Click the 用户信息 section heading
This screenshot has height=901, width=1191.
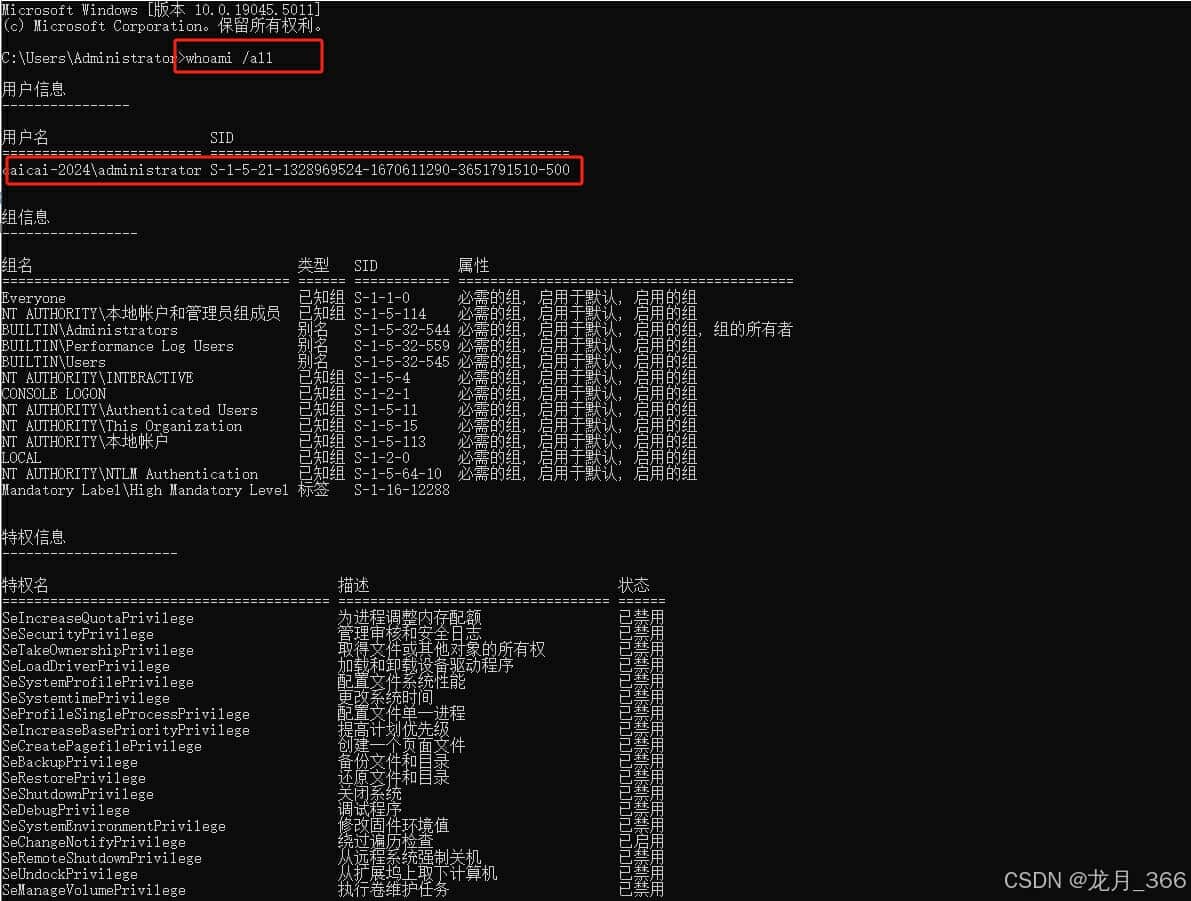tap(33, 90)
